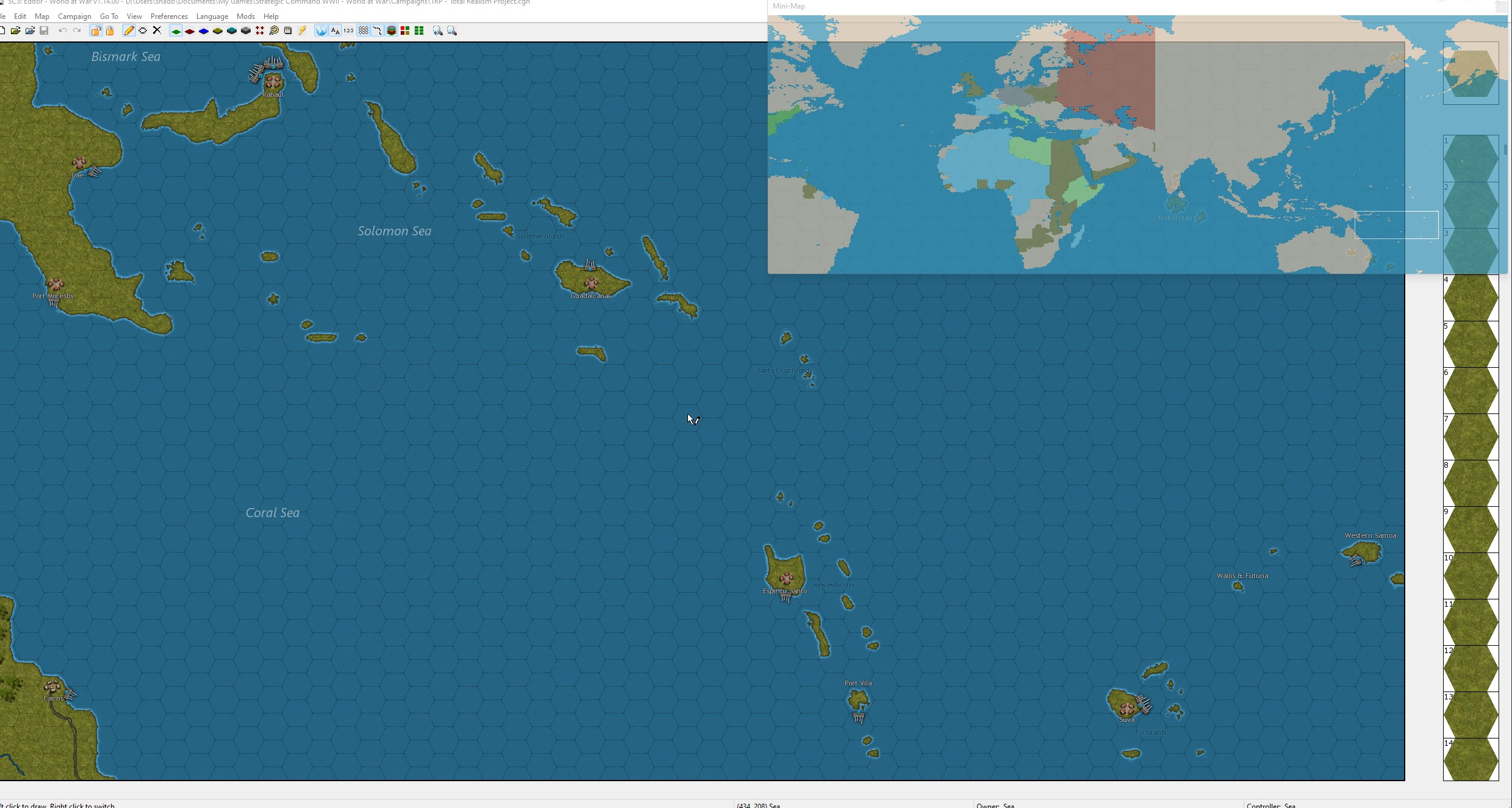Image resolution: width=1512 pixels, height=808 pixels.
Task: Toggle the 123 numbers display
Action: pos(348,30)
